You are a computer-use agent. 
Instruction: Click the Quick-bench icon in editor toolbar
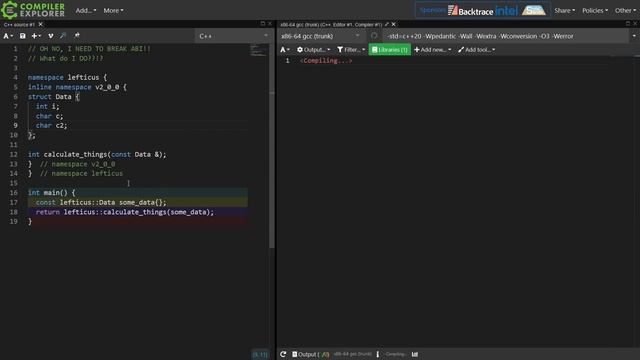[77, 36]
